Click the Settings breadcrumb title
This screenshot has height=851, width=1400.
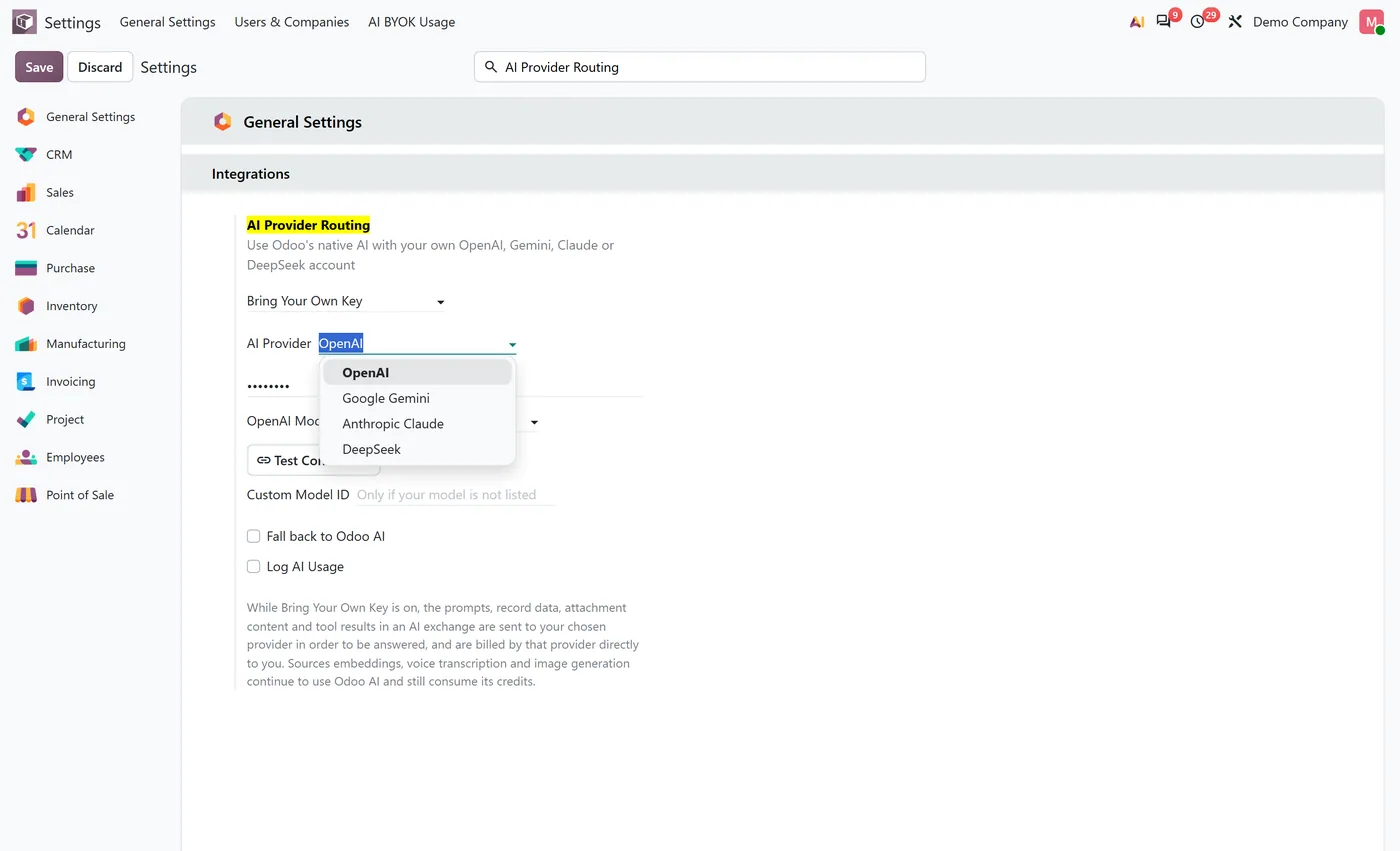click(168, 67)
